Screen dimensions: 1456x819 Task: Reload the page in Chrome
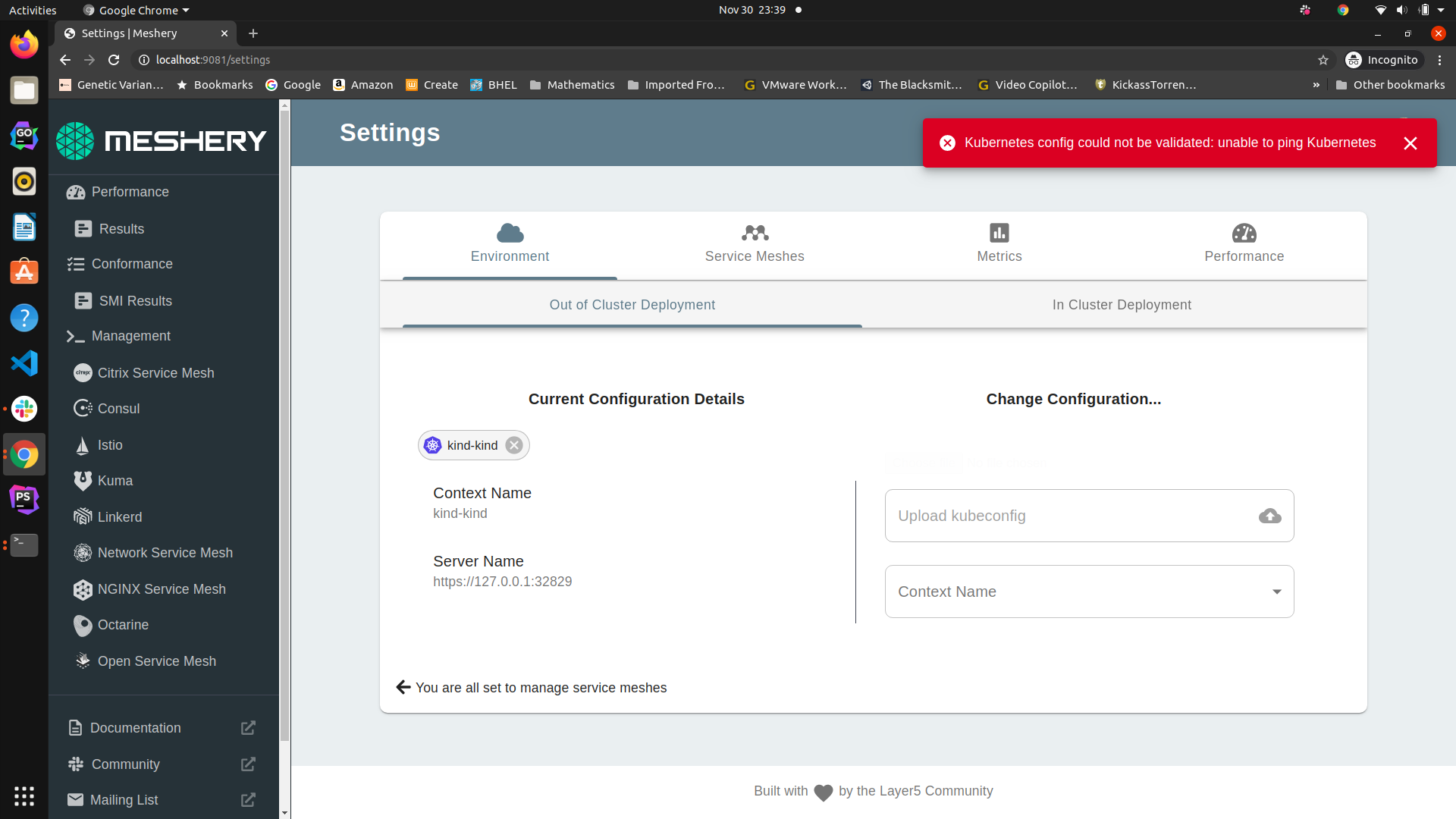point(114,60)
